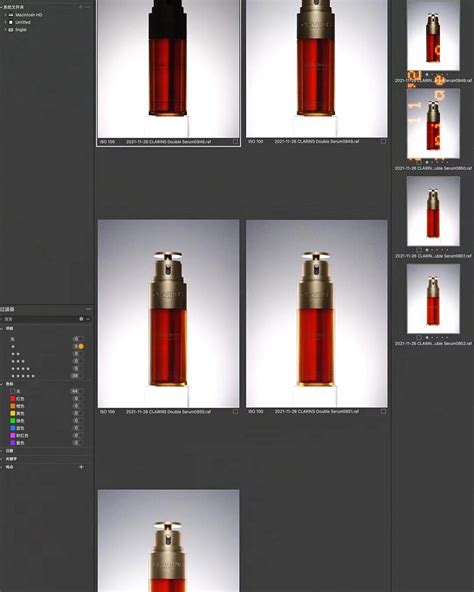Viewport: 474px width, 592px height.
Task: Expand the Macintosh HD tree node
Action: click(6, 15)
